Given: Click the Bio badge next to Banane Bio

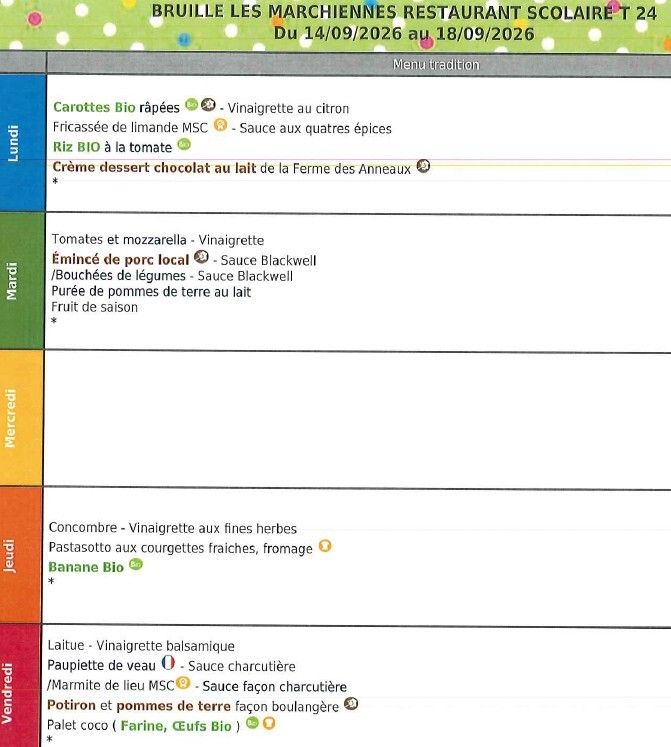Looking at the screenshot, I should [136, 565].
